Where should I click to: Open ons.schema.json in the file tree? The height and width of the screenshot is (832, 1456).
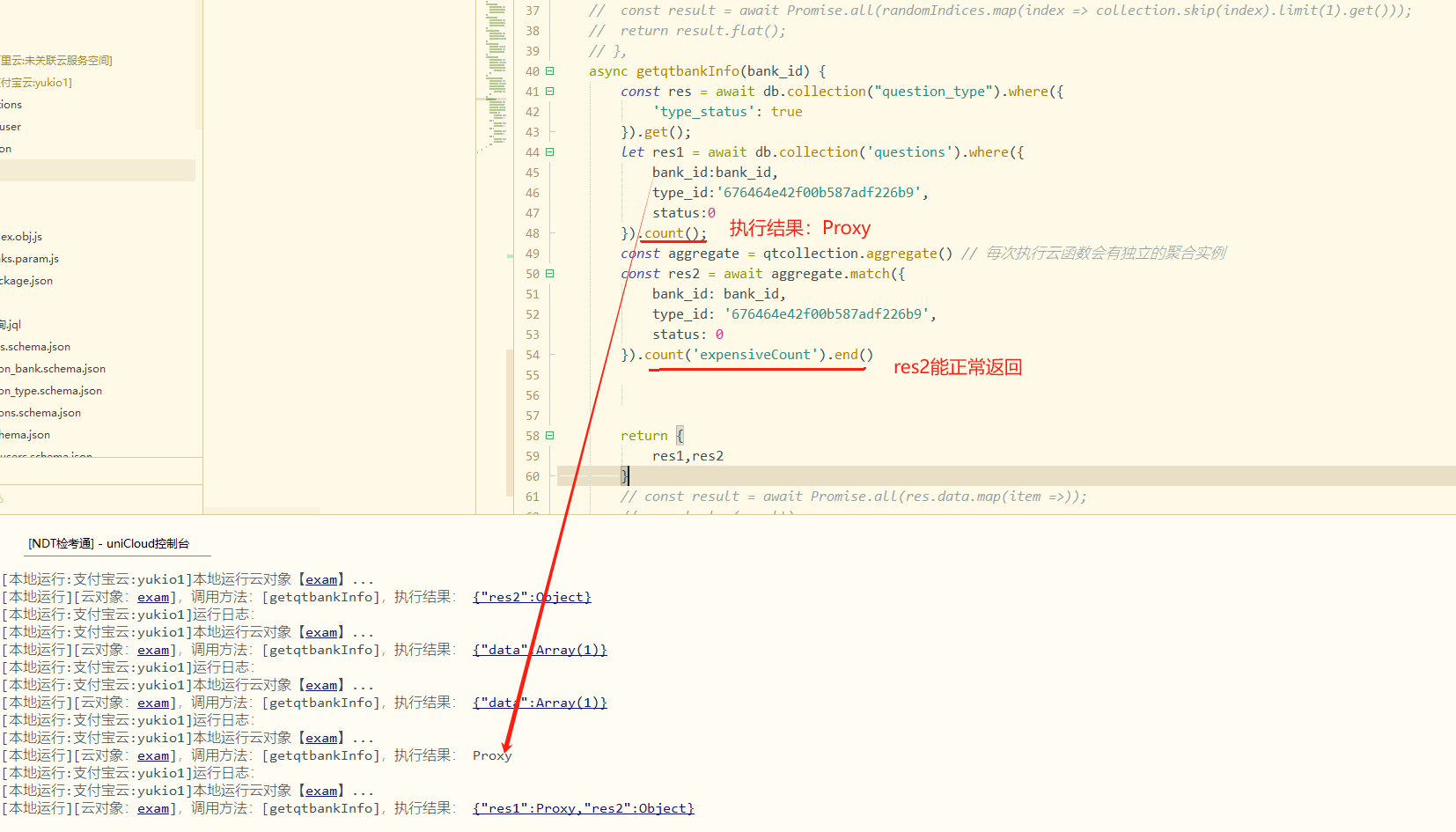coord(40,413)
